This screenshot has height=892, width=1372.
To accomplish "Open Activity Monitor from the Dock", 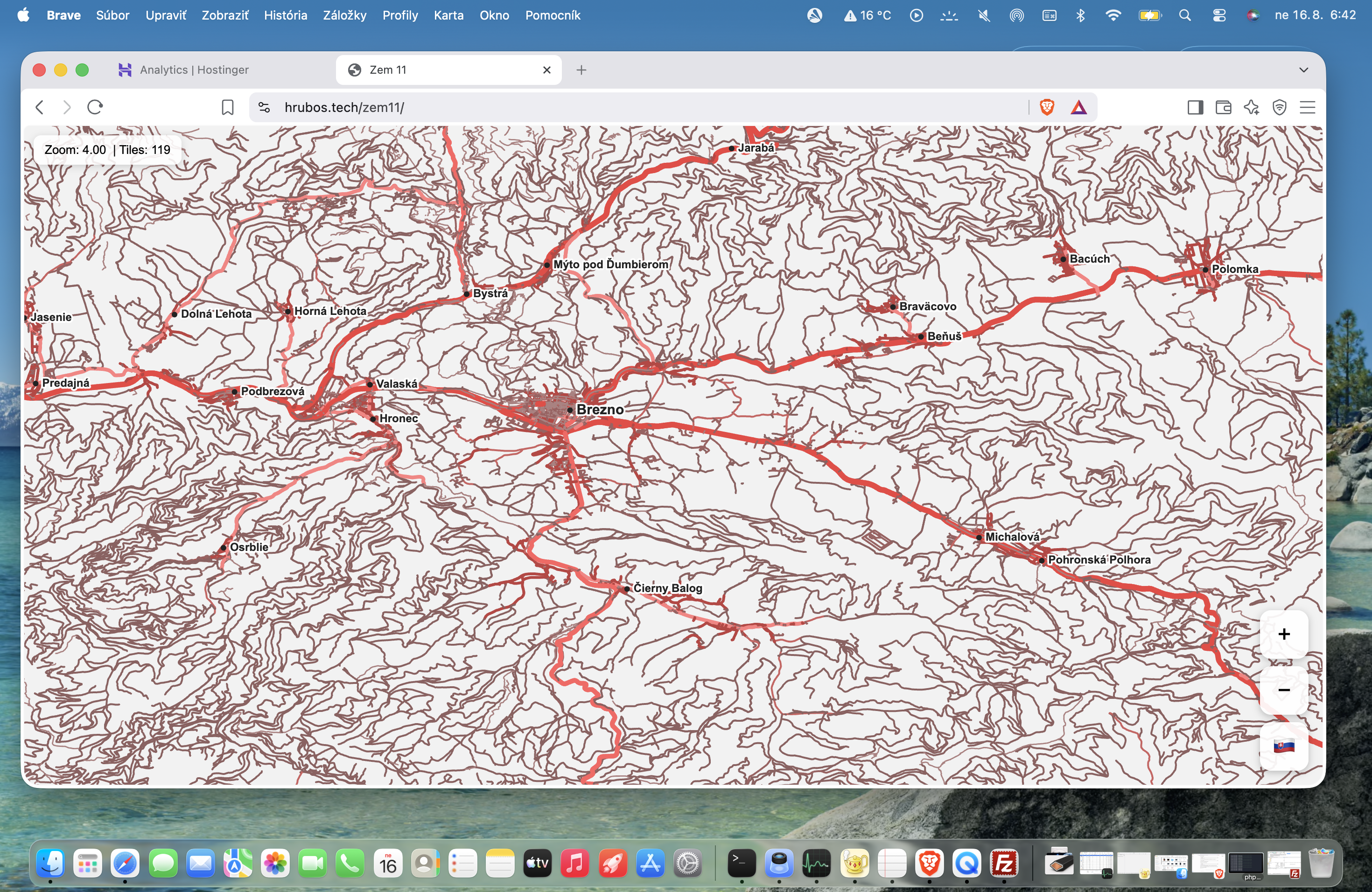I will pyautogui.click(x=816, y=863).
